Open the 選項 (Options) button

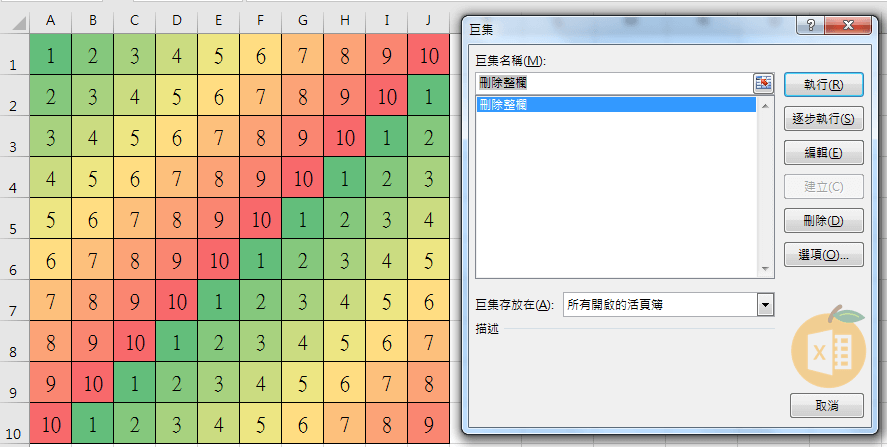coord(825,255)
